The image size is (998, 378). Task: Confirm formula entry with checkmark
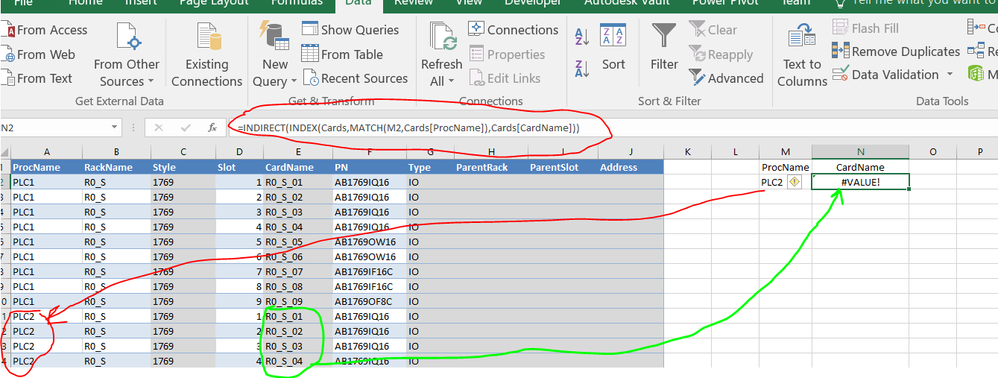(186, 128)
